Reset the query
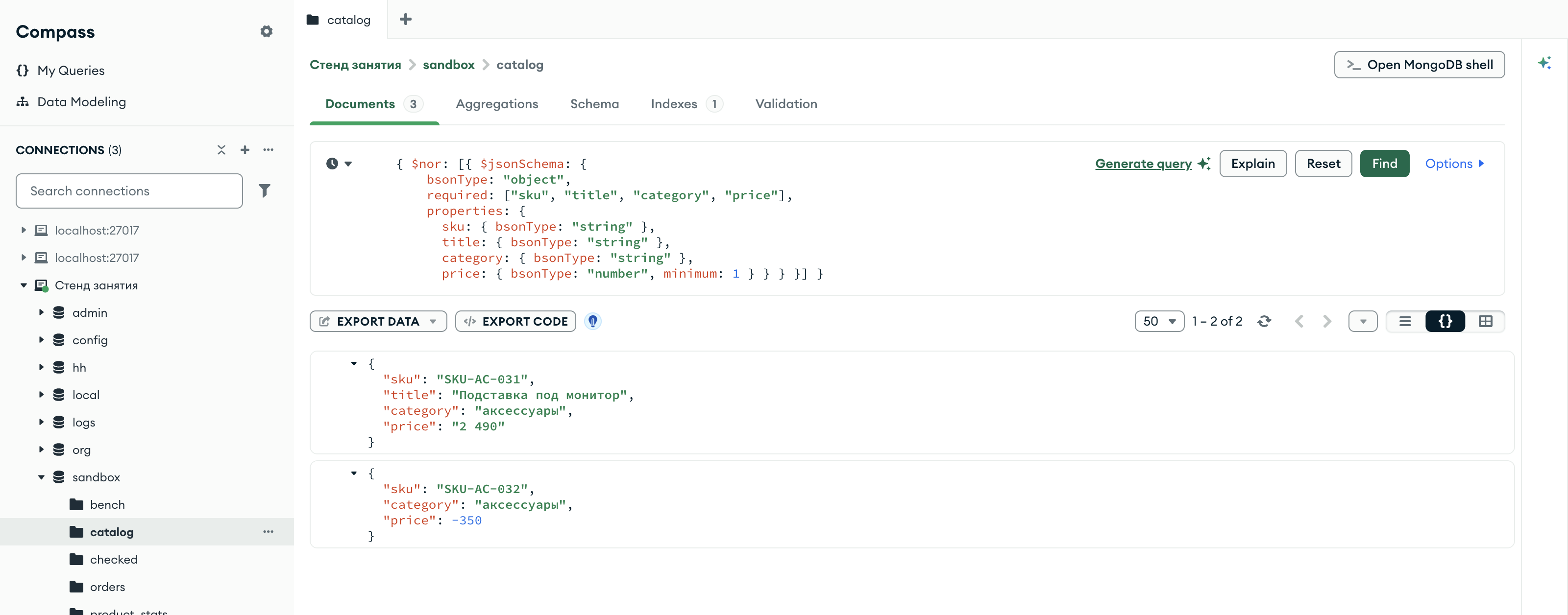1568x615 pixels. (x=1323, y=164)
